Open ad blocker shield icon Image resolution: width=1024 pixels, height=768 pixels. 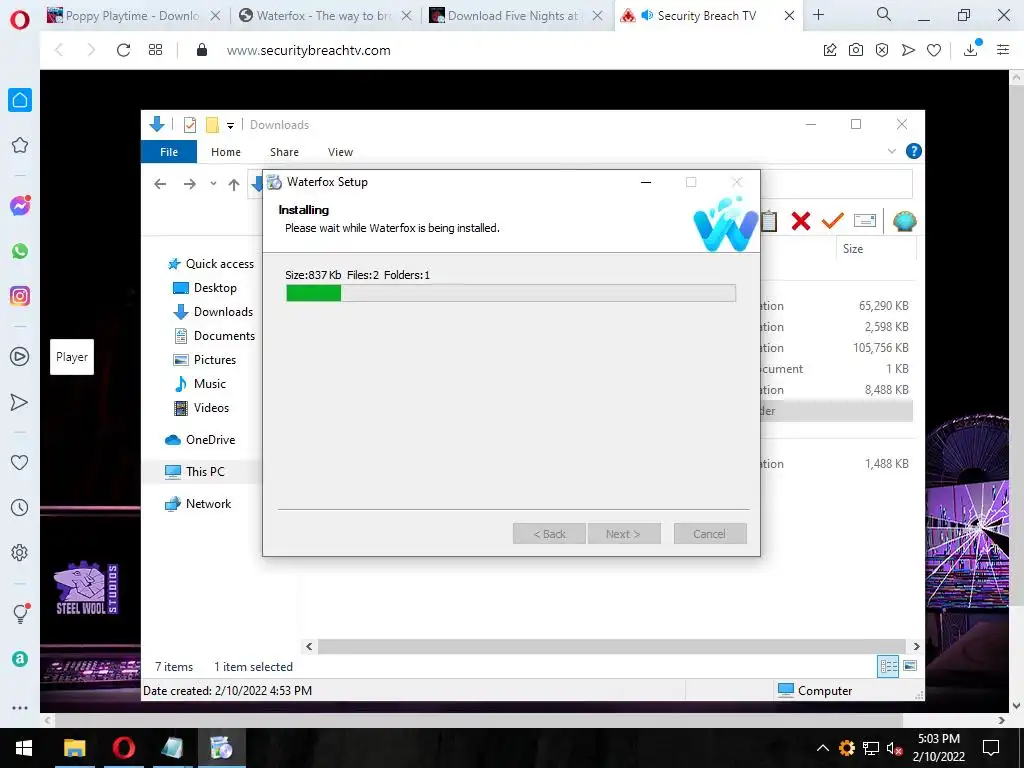(x=882, y=50)
